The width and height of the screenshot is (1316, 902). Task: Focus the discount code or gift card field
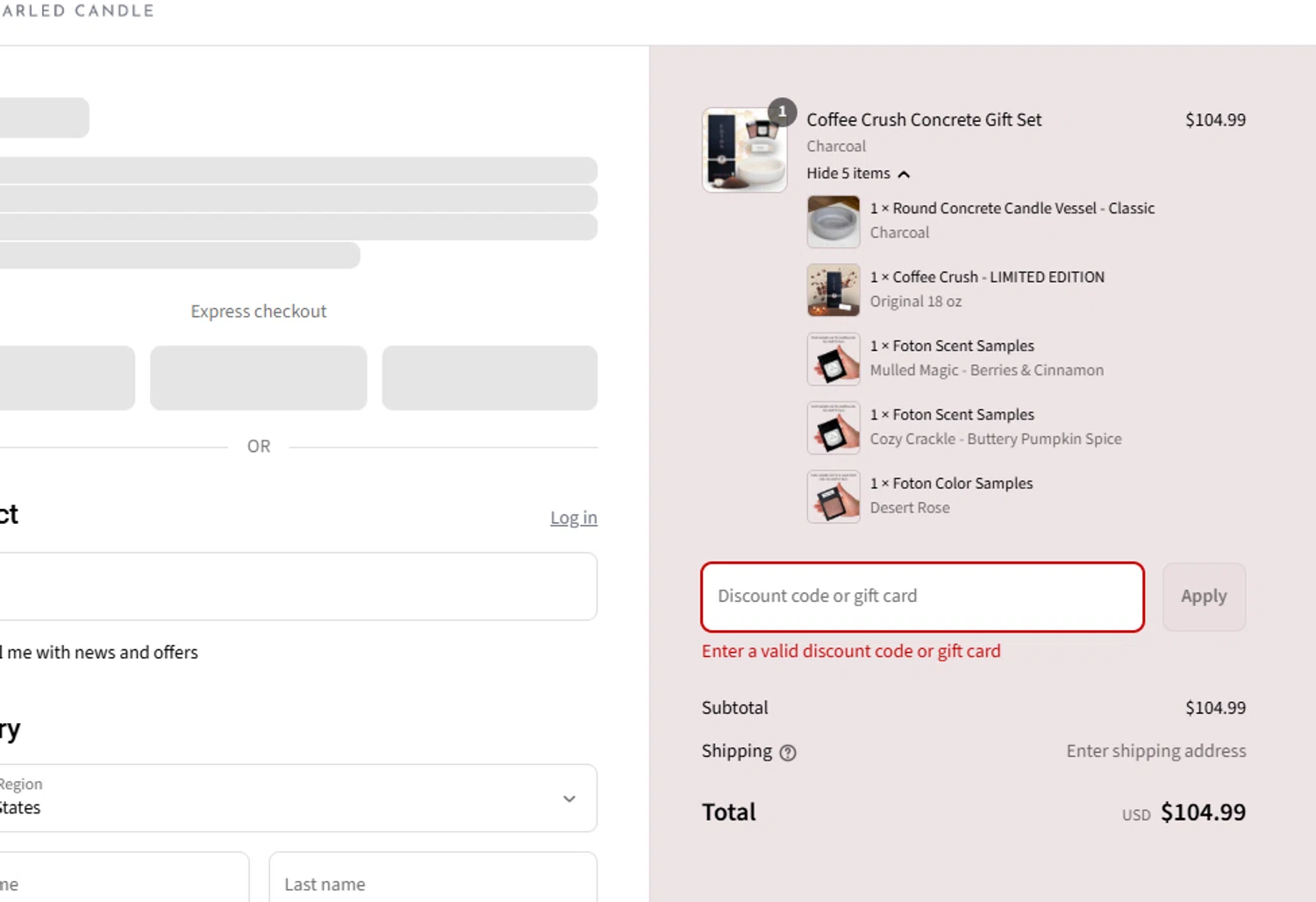[x=923, y=597]
